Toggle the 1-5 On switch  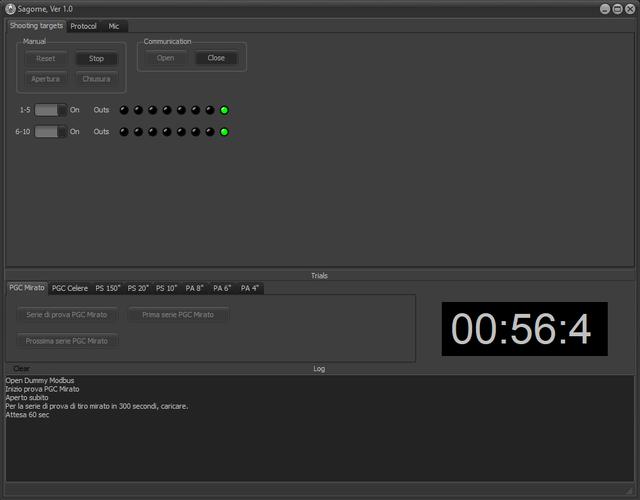51,110
